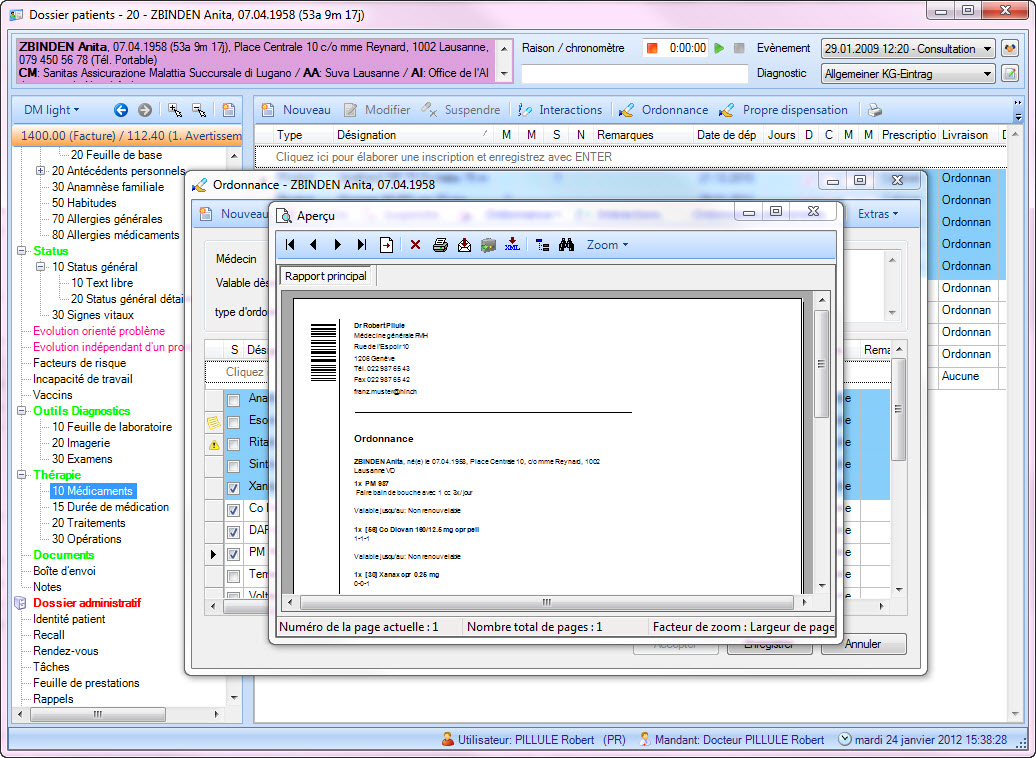Click the printer icon in medication toolbar
Screen dimensions: 1036x758
(x=875, y=110)
